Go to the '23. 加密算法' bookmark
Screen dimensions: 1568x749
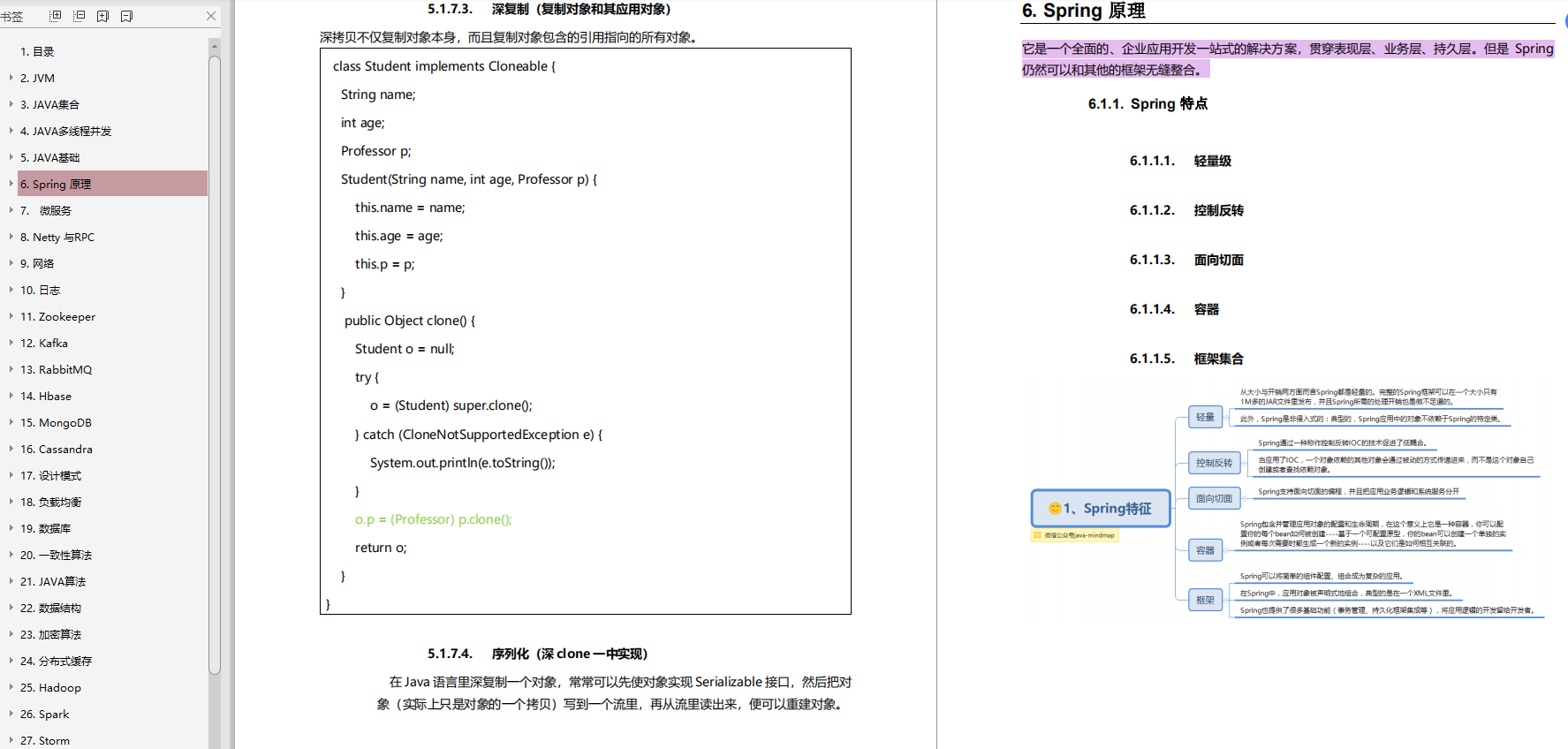coord(50,634)
